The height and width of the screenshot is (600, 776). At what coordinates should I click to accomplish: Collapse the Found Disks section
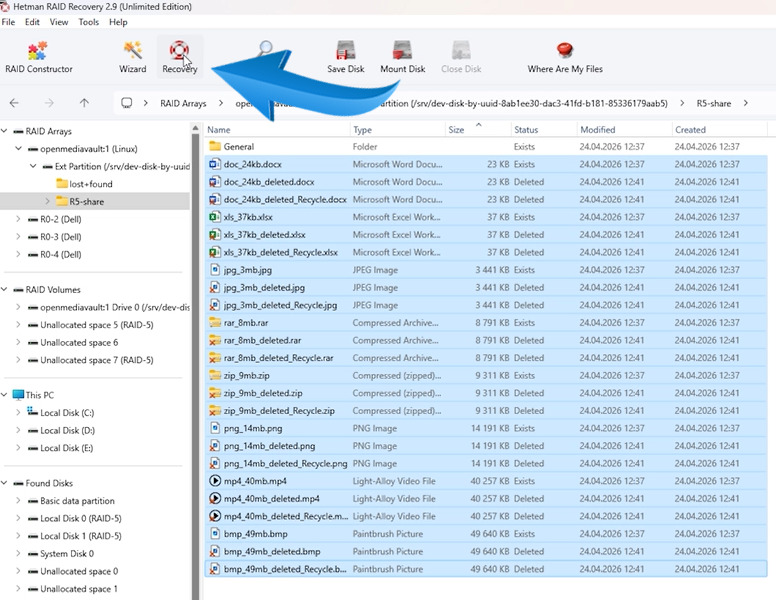(4, 483)
